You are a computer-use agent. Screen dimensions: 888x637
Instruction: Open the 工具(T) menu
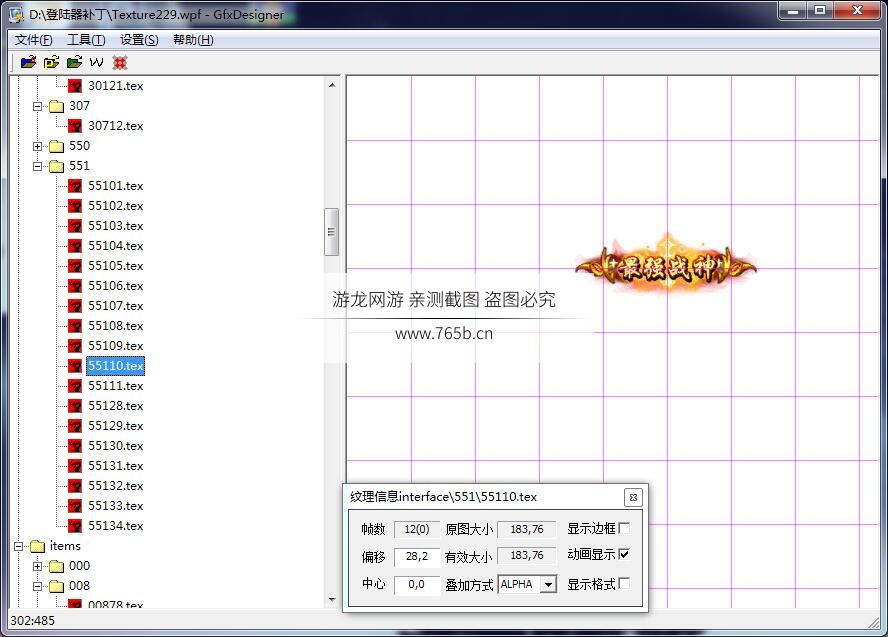coord(86,40)
